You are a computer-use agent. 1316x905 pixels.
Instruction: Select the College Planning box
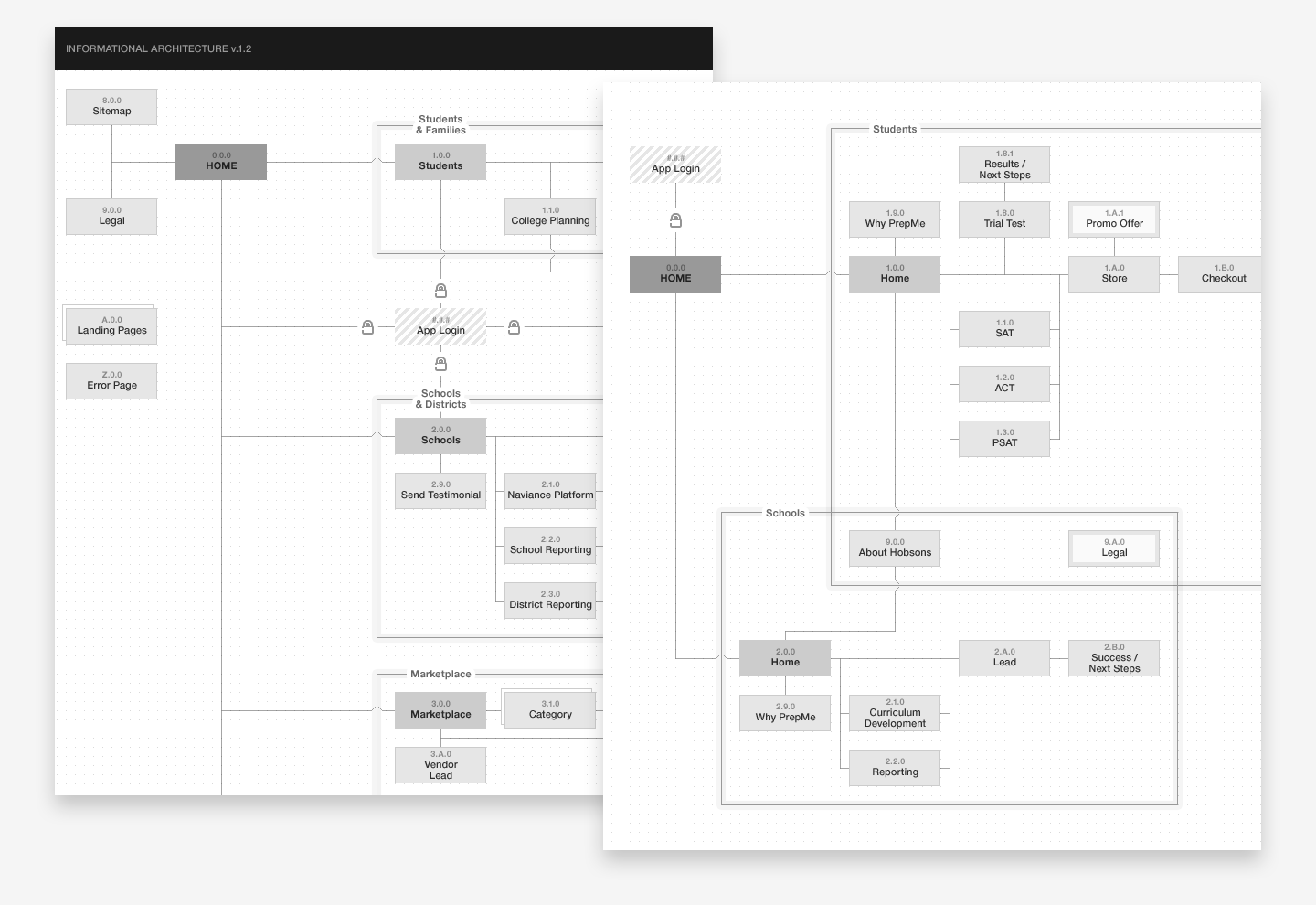(x=549, y=217)
